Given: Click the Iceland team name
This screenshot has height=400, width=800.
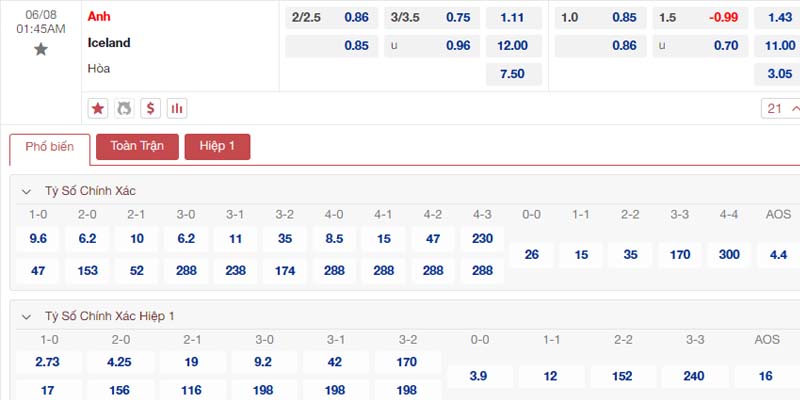Looking at the screenshot, I should (x=109, y=43).
